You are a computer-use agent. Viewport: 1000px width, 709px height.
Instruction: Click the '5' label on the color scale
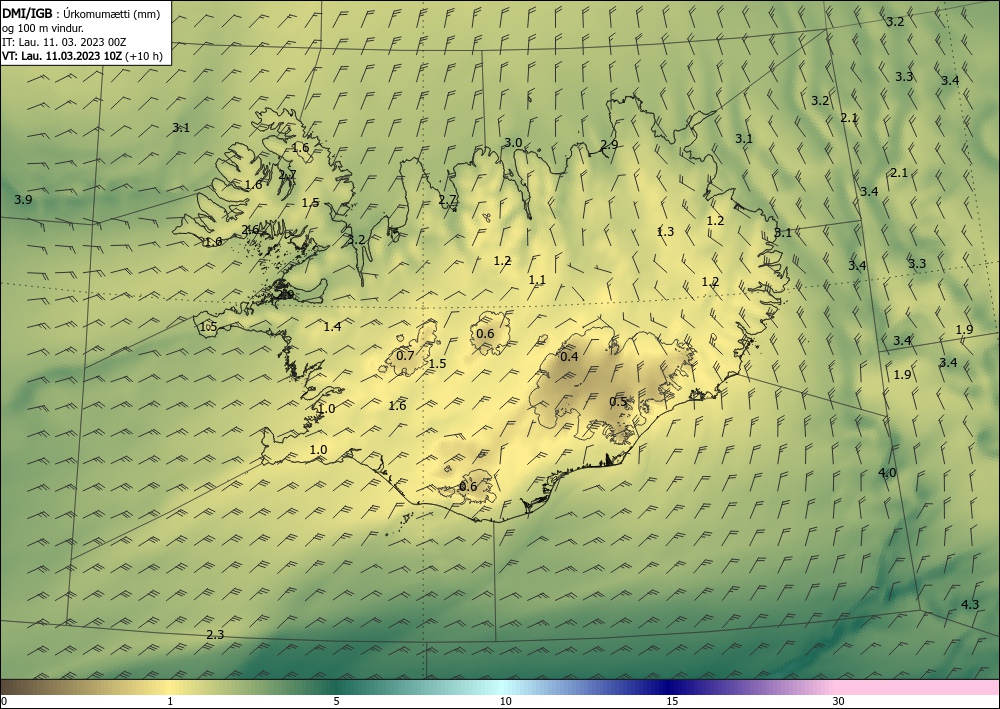coord(336,701)
